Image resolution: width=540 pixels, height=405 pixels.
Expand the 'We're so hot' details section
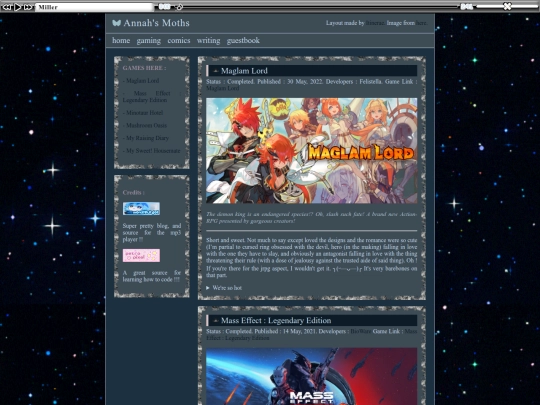click(x=224, y=288)
